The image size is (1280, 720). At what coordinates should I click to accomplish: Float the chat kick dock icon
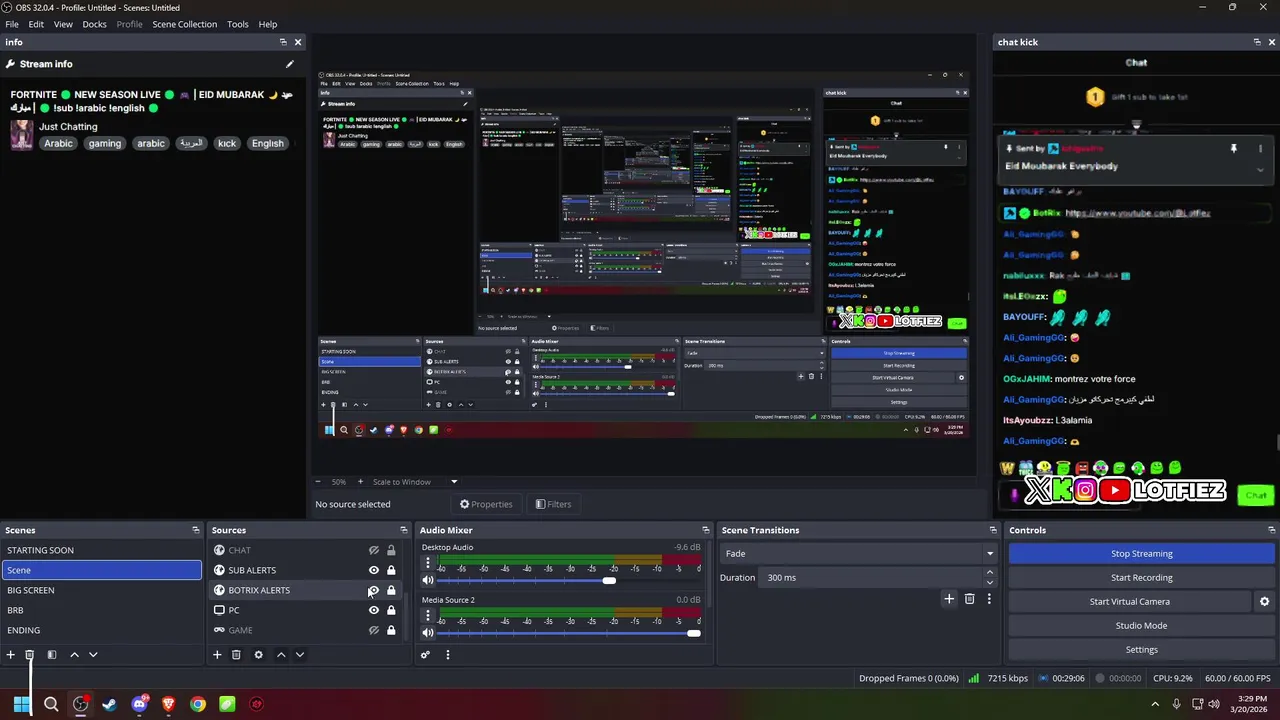1257,42
